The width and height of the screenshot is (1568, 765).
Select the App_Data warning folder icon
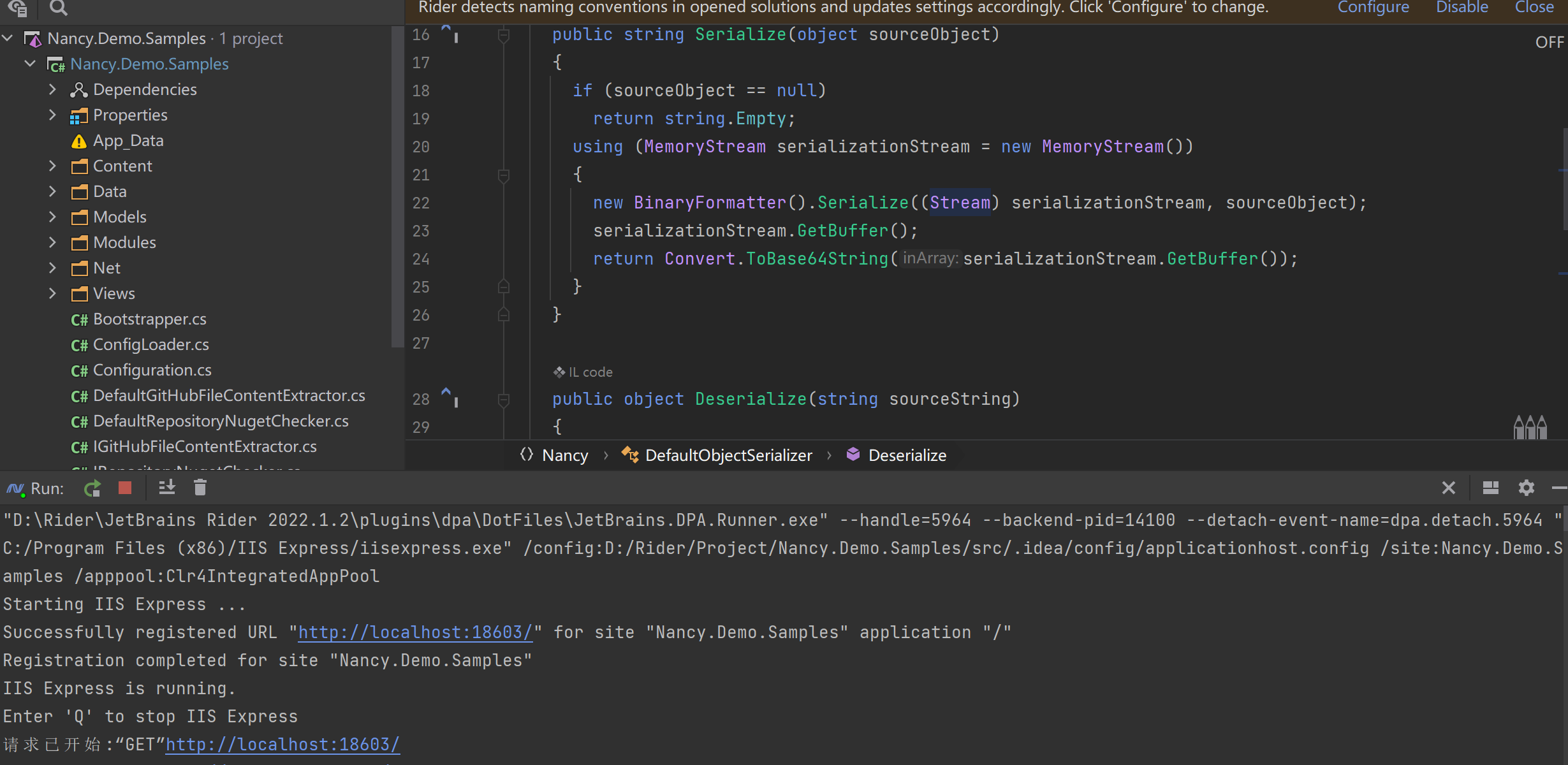tap(78, 141)
